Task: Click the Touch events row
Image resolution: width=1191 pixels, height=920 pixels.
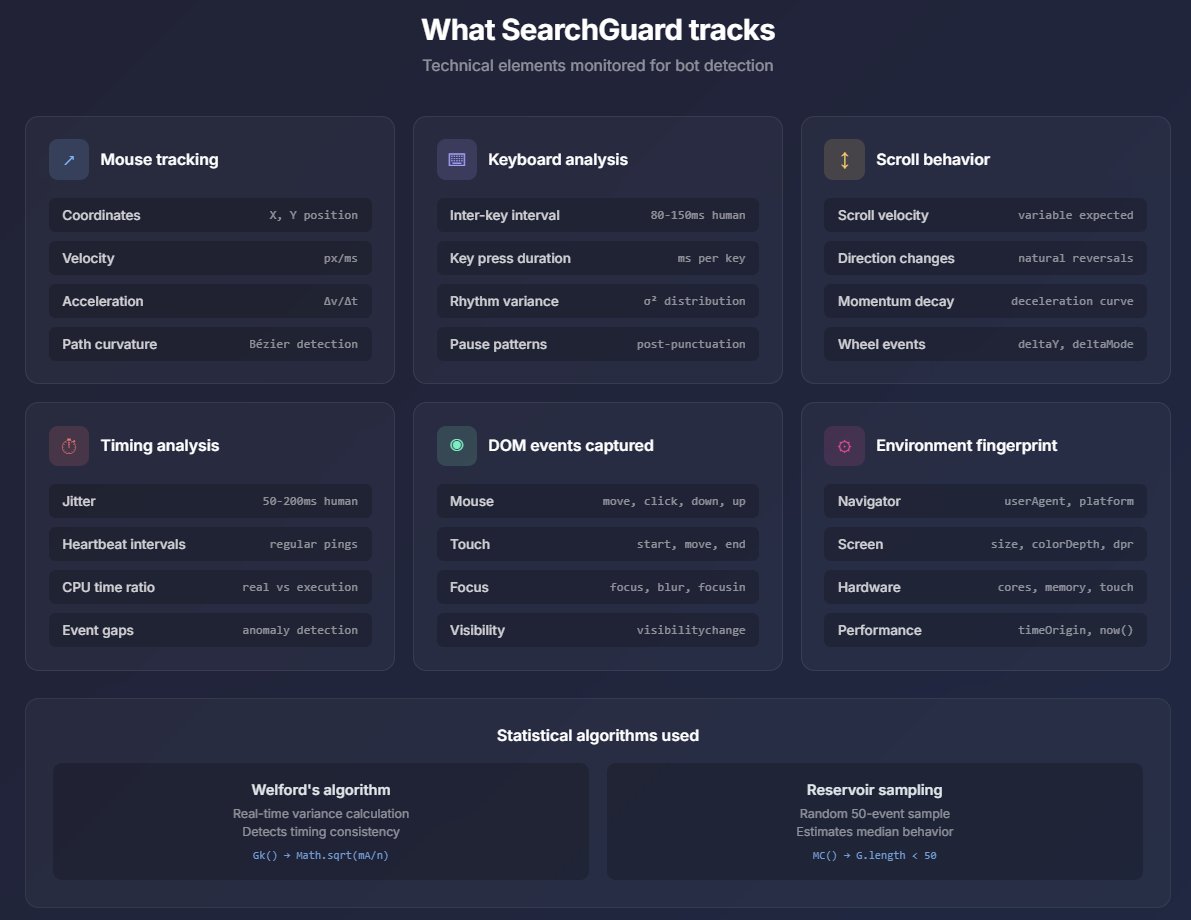Action: (x=598, y=544)
